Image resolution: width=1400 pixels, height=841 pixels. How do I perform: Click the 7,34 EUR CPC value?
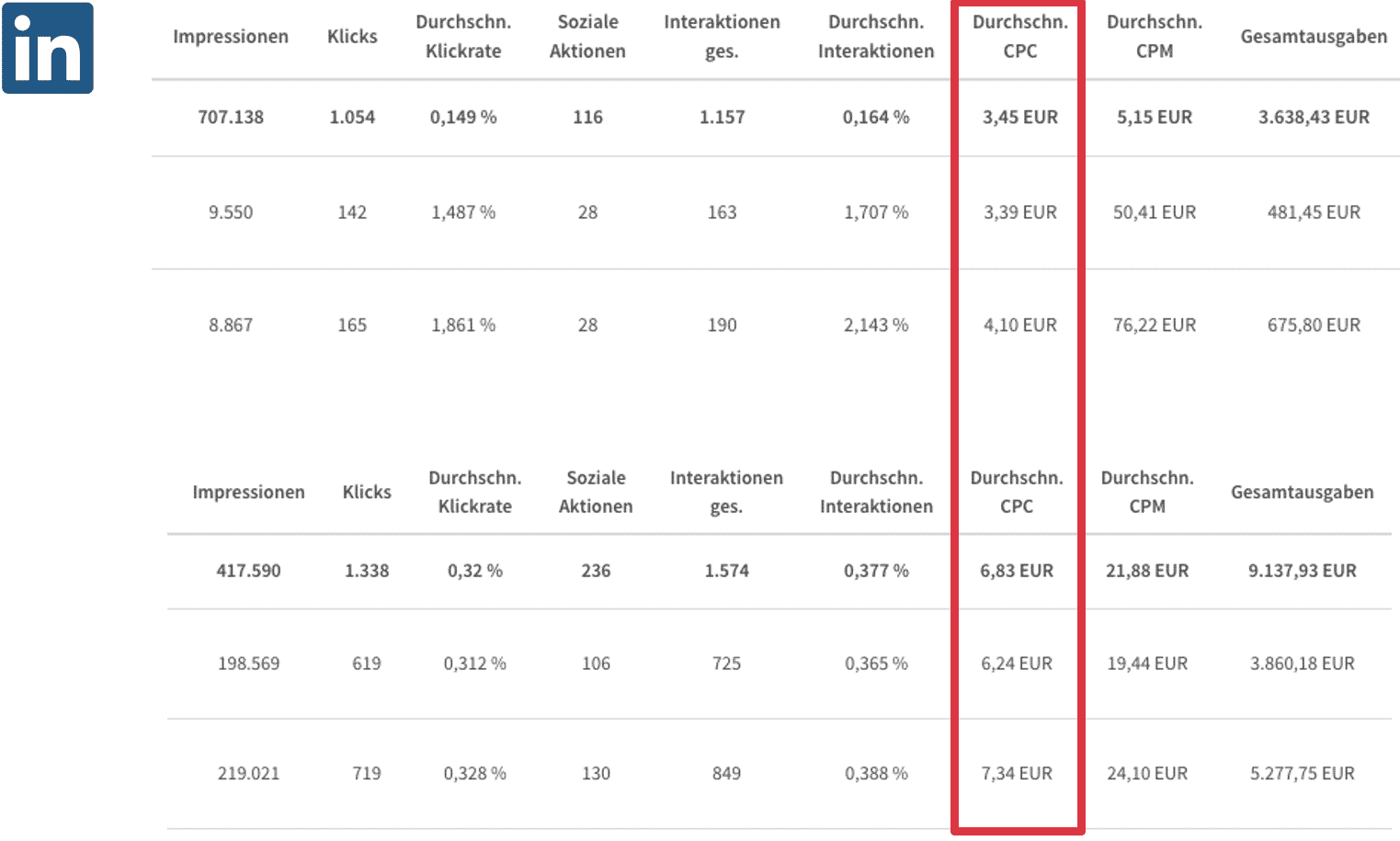click(1017, 774)
